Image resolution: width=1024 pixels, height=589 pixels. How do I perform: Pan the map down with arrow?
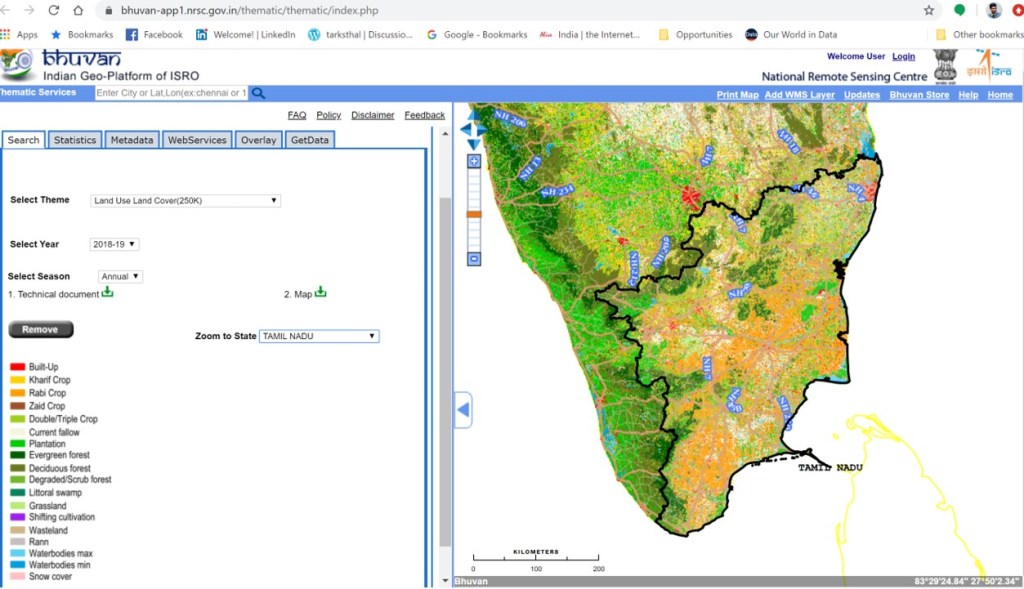[473, 144]
